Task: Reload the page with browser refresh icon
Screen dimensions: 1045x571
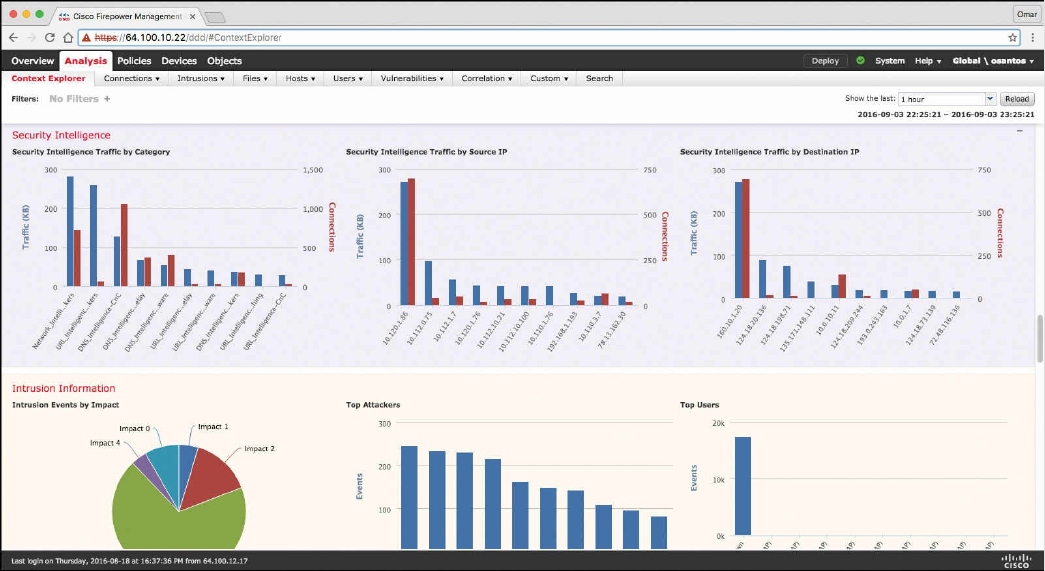Action: (49, 38)
